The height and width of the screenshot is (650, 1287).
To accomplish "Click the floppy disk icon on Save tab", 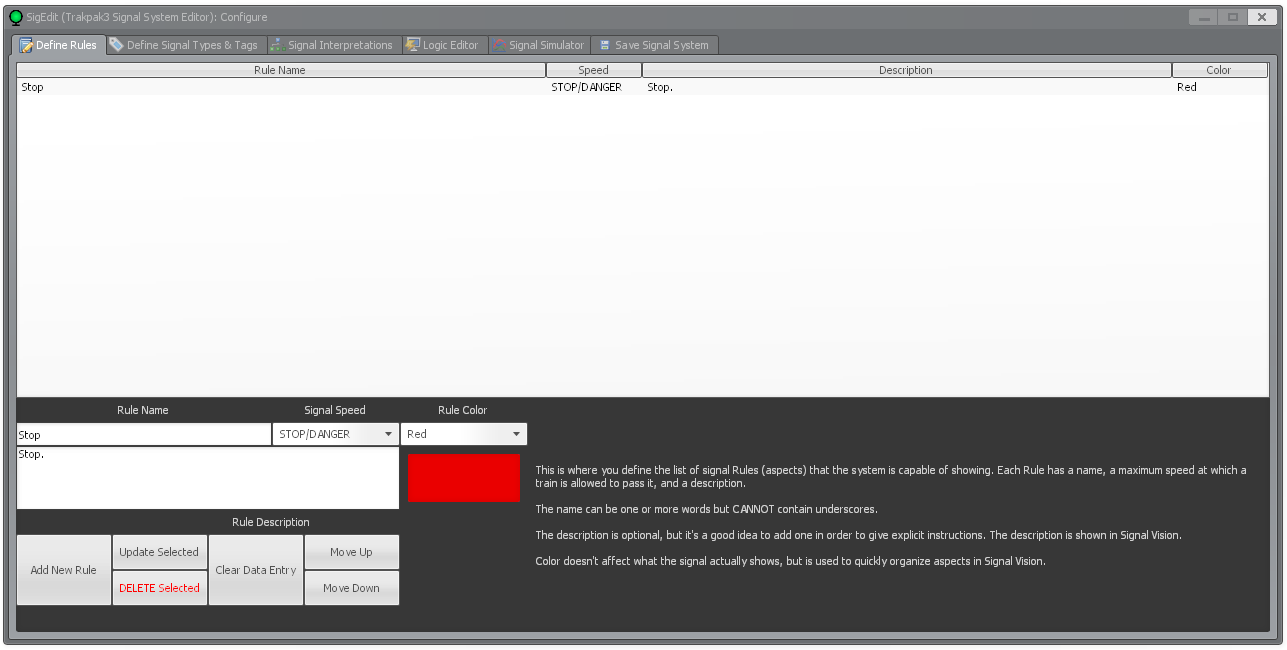I will [605, 45].
